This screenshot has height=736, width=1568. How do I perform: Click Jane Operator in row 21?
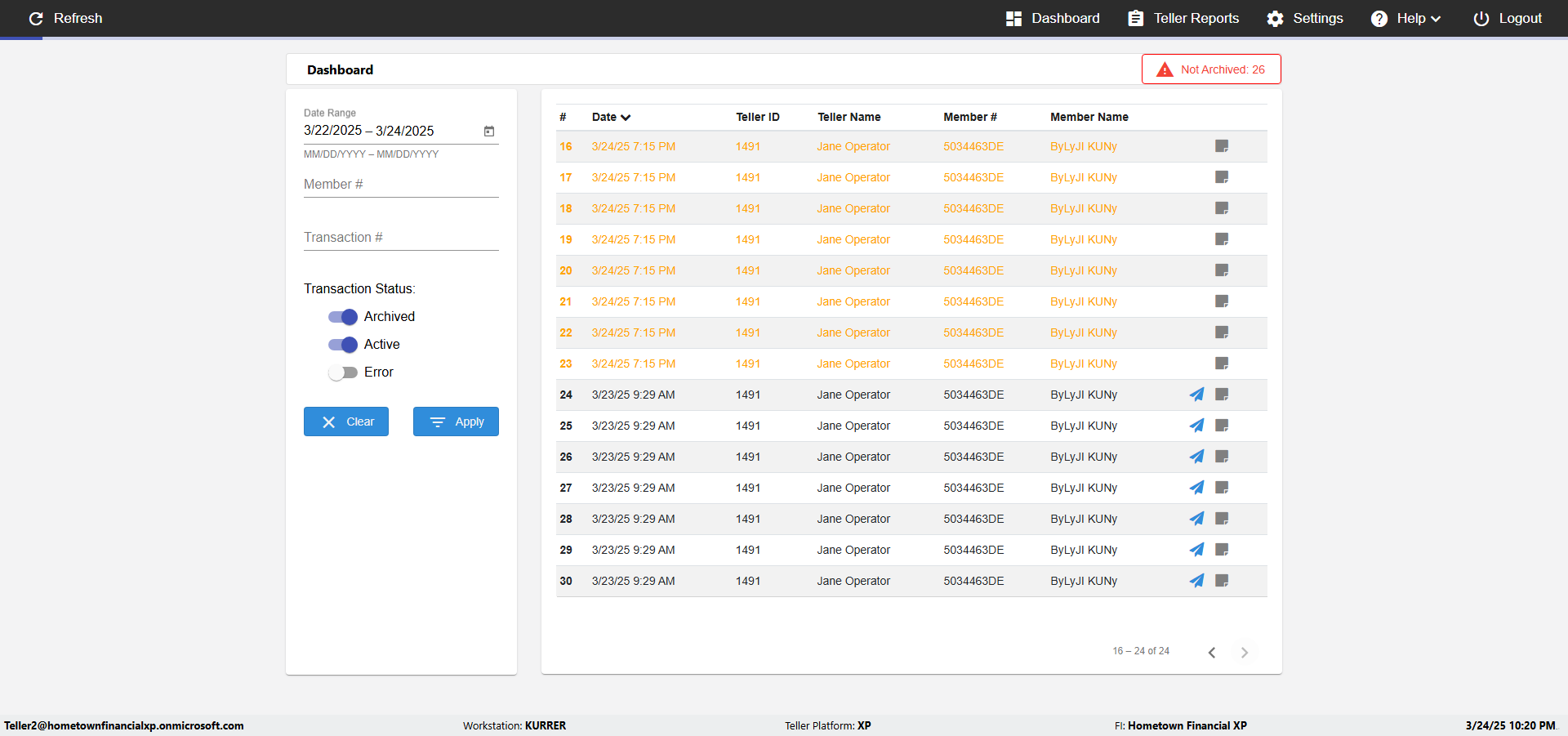pos(853,301)
